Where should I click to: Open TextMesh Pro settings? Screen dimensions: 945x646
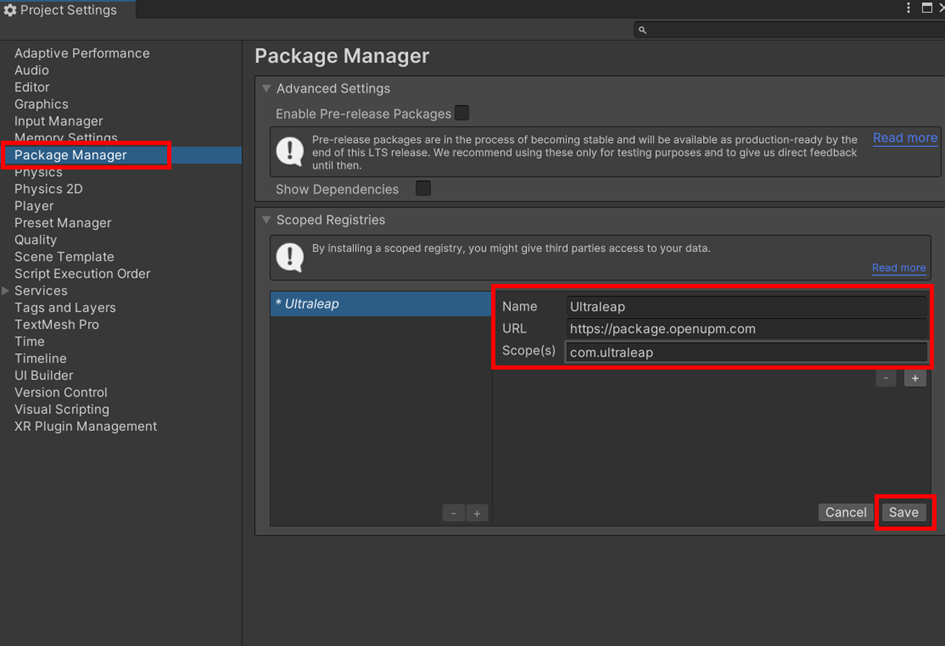57,324
